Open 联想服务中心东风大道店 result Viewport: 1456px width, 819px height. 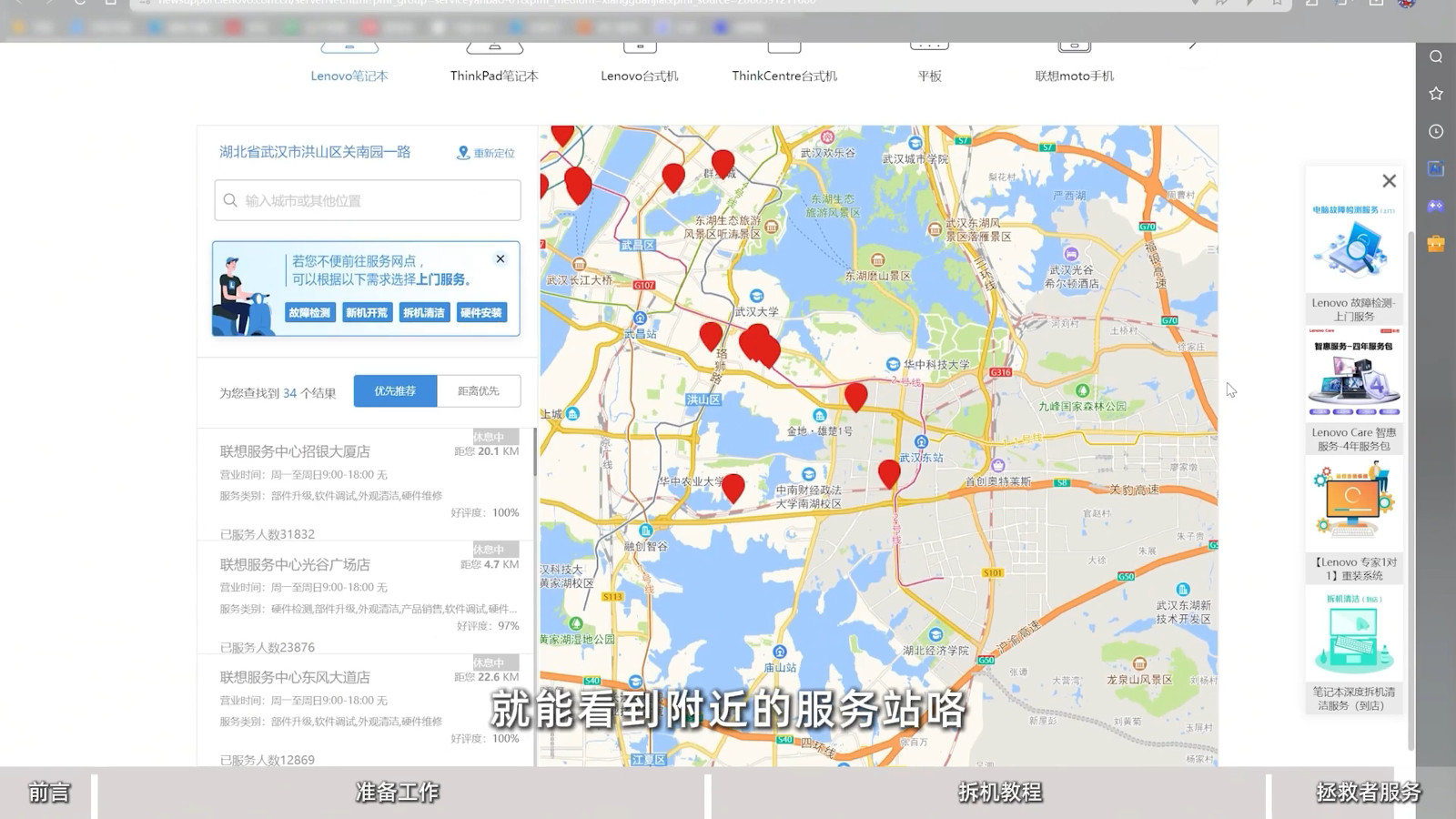295,677
